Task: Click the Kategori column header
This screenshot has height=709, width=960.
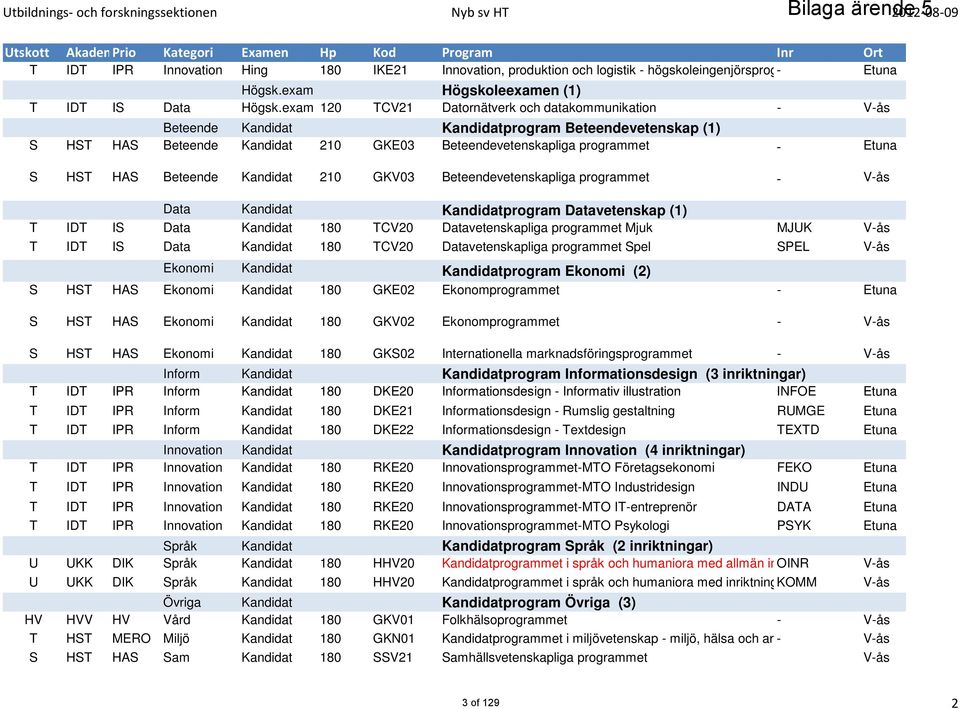Action: pyautogui.click(x=188, y=53)
